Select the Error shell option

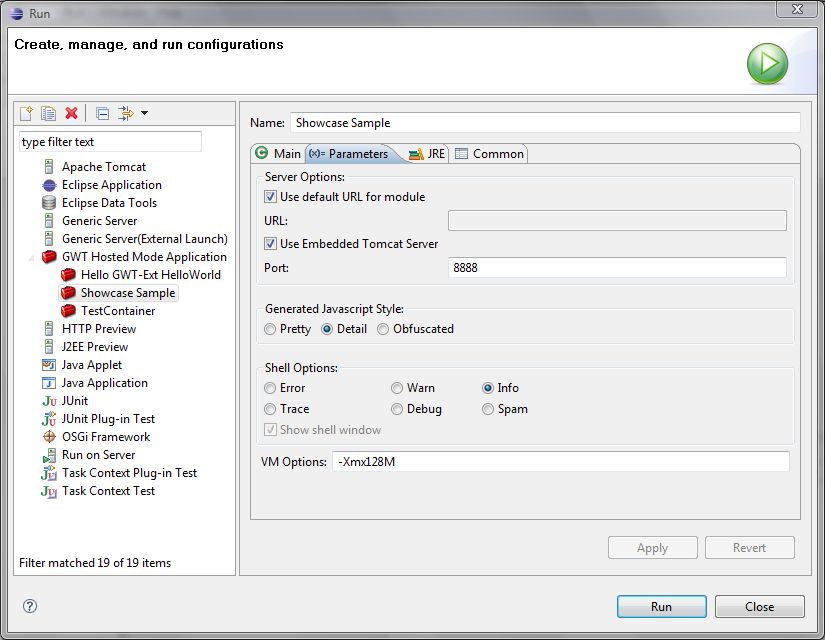point(270,388)
